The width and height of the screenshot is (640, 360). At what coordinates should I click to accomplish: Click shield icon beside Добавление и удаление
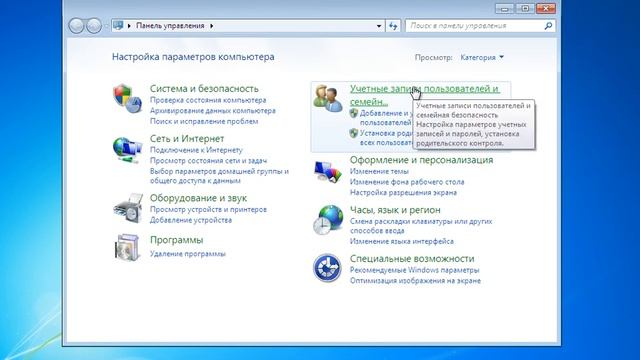[354, 113]
